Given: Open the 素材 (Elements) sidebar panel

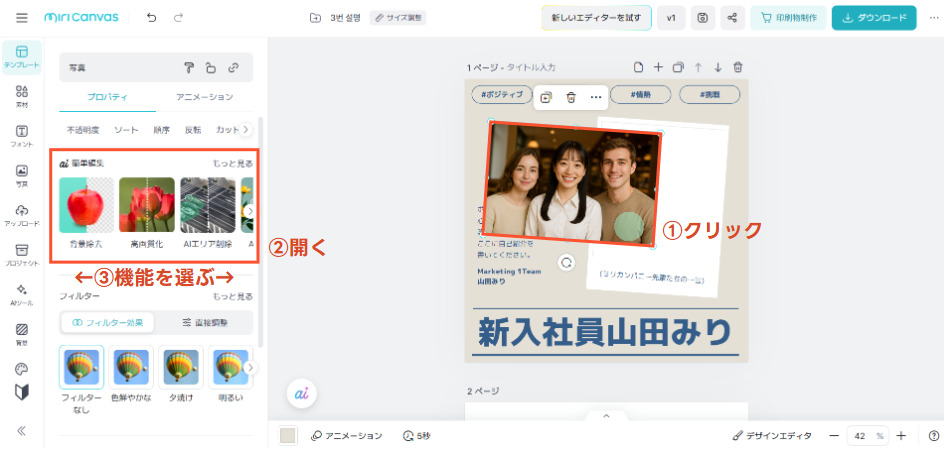Looking at the screenshot, I should pyautogui.click(x=22, y=96).
